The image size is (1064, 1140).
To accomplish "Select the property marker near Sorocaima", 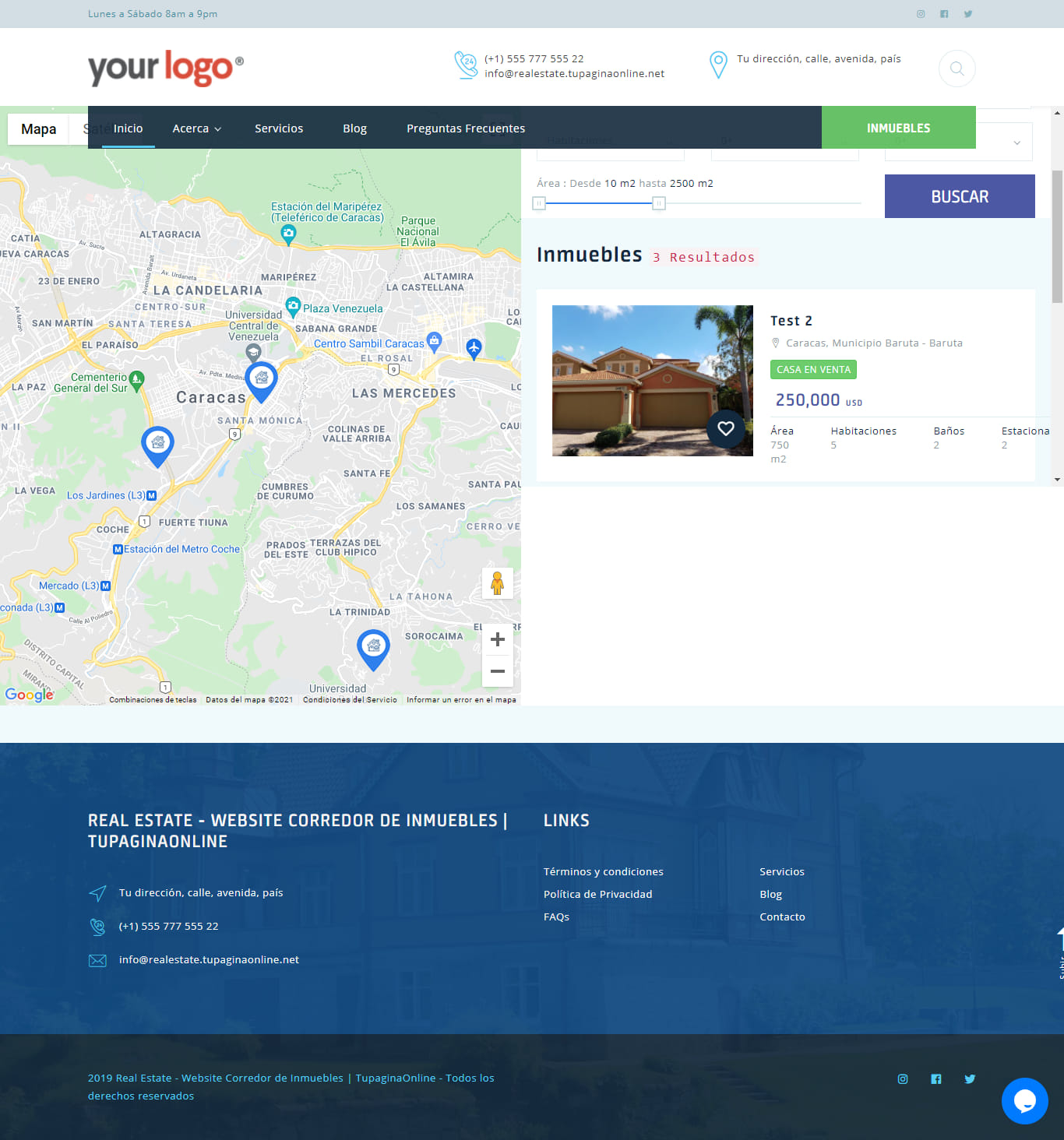I will tap(373, 647).
